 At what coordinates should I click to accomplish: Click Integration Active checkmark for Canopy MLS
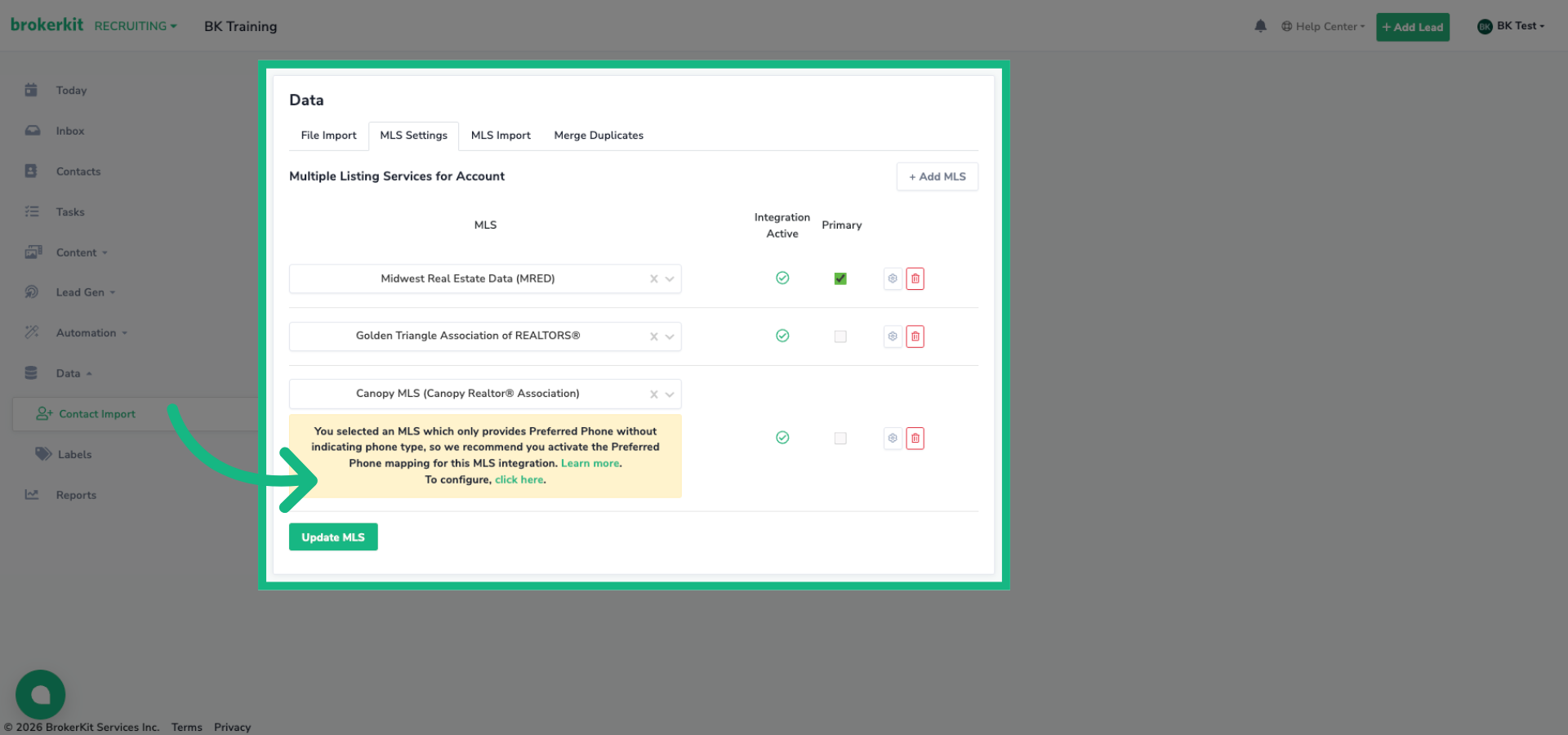pyautogui.click(x=782, y=438)
